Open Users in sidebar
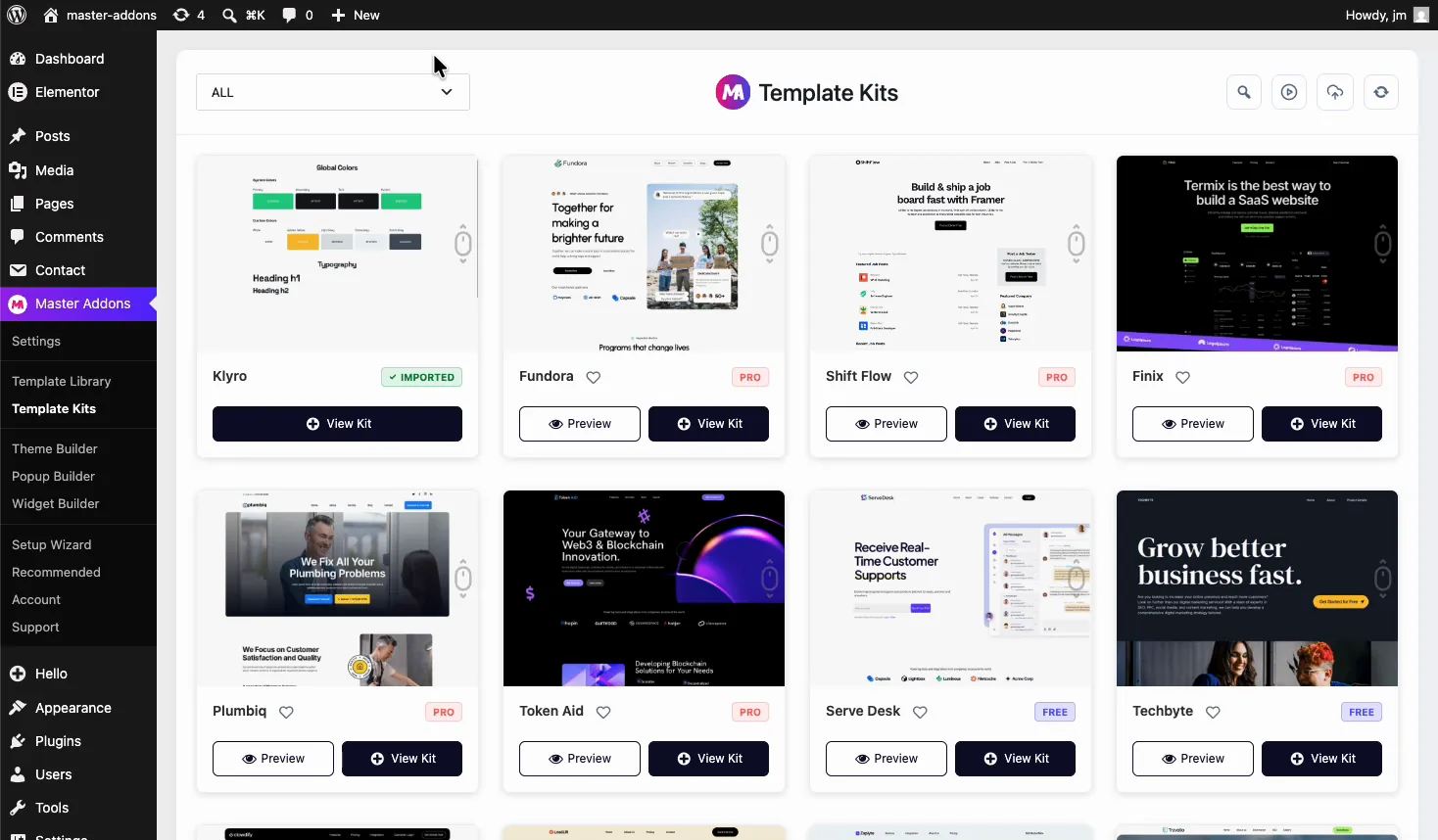The image size is (1438, 840). pyautogui.click(x=78, y=774)
